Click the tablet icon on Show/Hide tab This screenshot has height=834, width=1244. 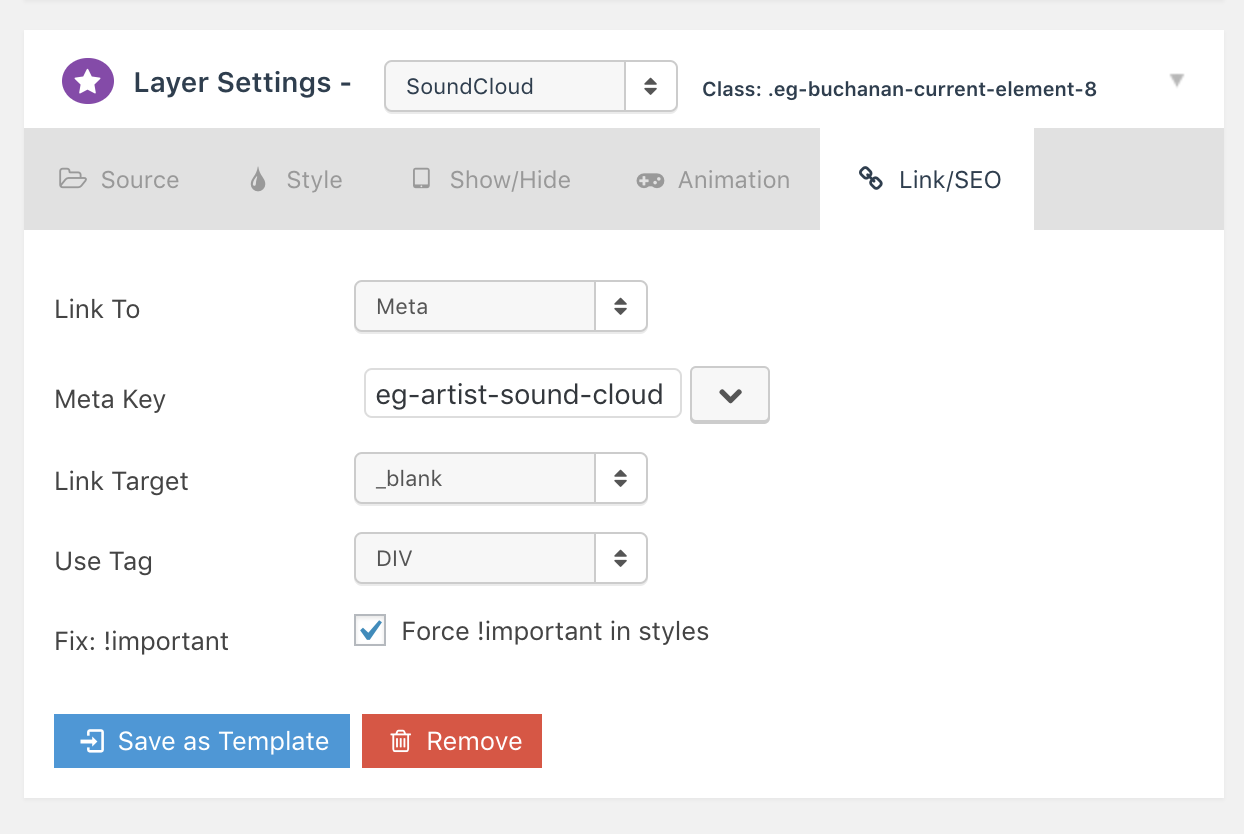[x=421, y=180]
